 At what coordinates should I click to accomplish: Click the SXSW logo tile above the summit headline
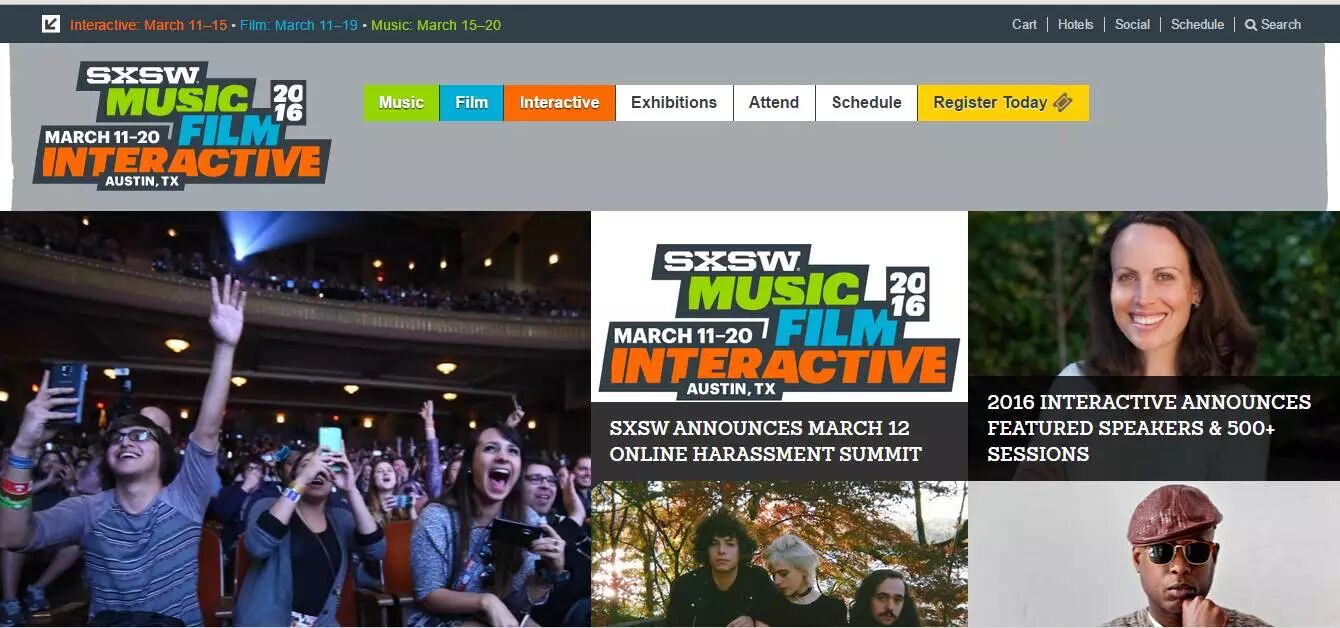point(779,306)
